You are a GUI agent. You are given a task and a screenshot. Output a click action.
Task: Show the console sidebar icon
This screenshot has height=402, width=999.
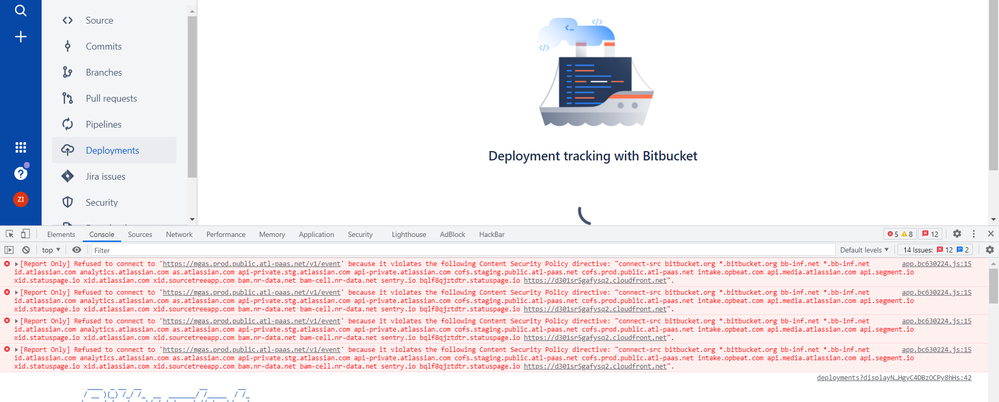10,250
